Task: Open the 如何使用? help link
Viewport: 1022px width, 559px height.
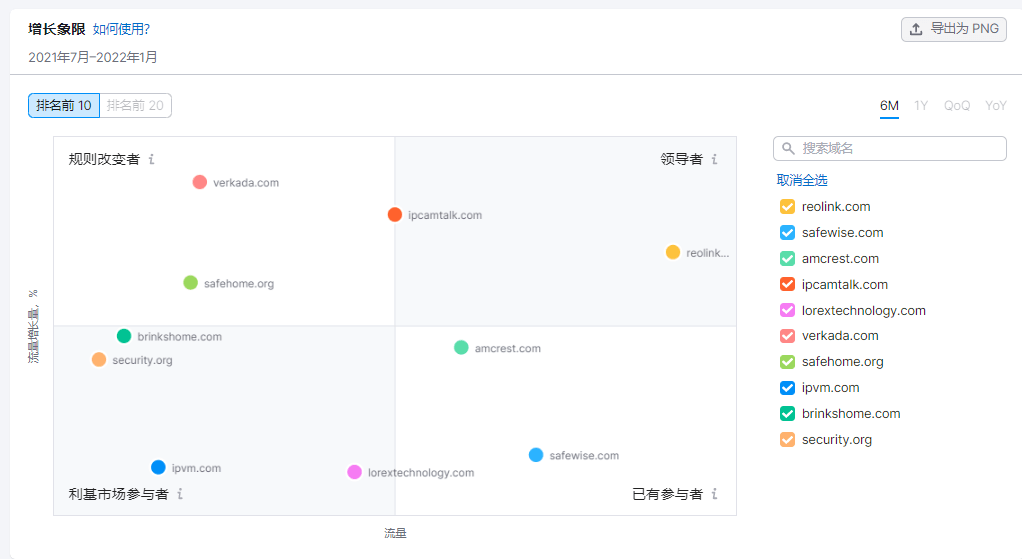Action: [121, 29]
